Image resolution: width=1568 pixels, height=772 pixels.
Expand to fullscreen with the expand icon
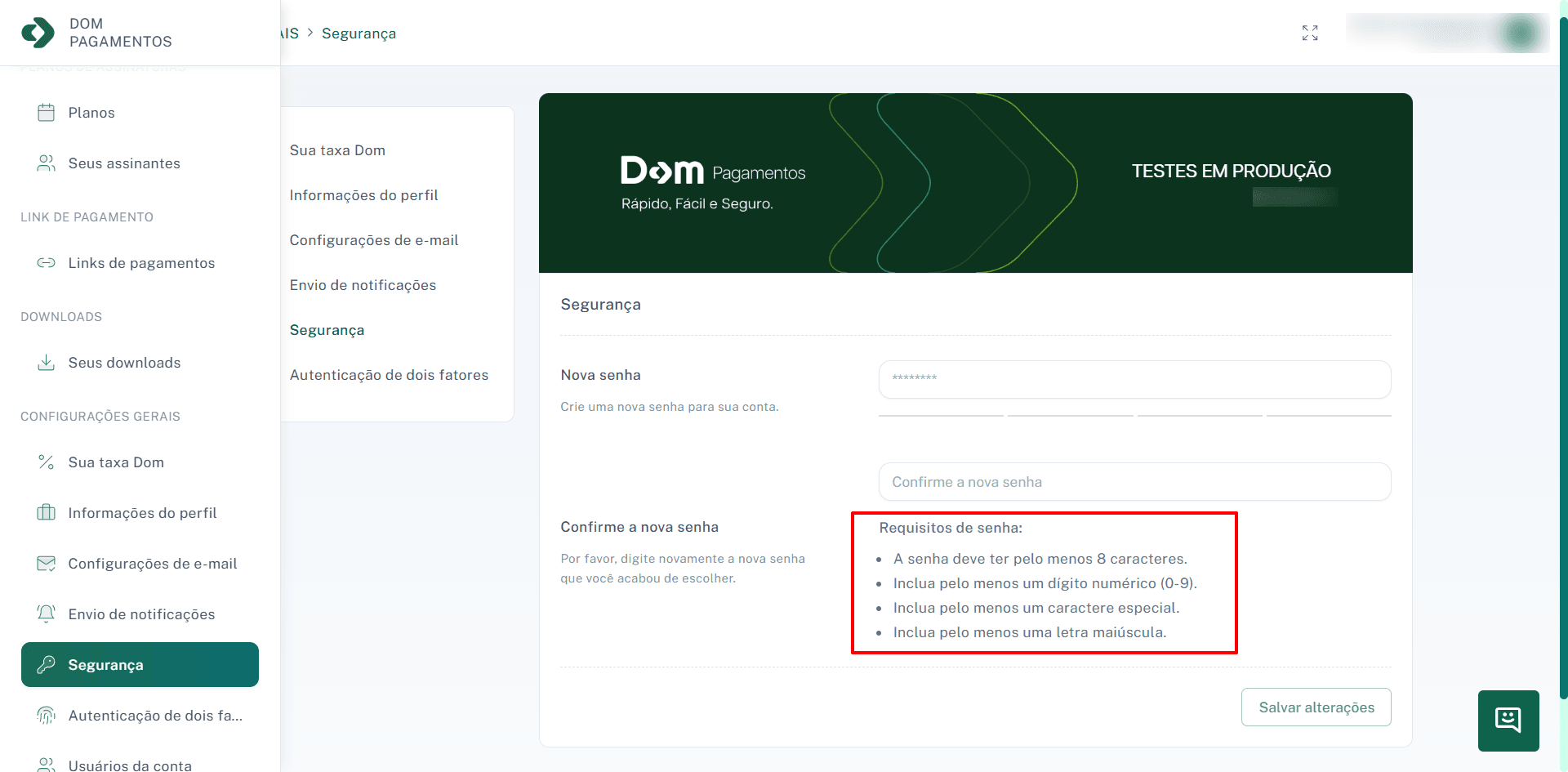pyautogui.click(x=1310, y=33)
